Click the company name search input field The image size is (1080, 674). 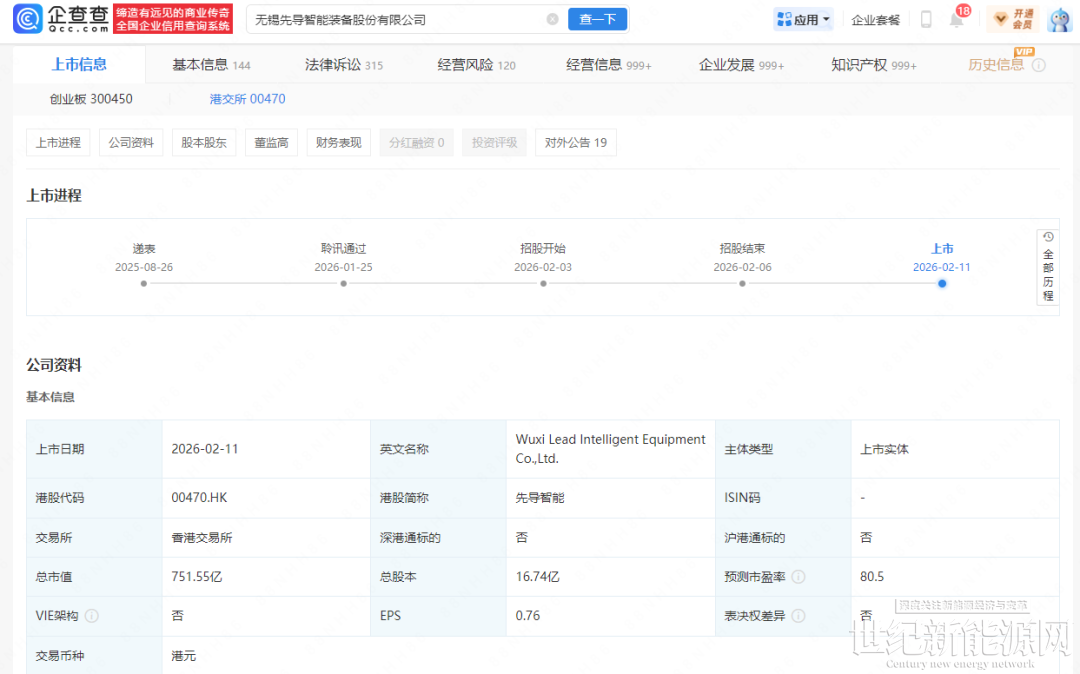[390, 19]
